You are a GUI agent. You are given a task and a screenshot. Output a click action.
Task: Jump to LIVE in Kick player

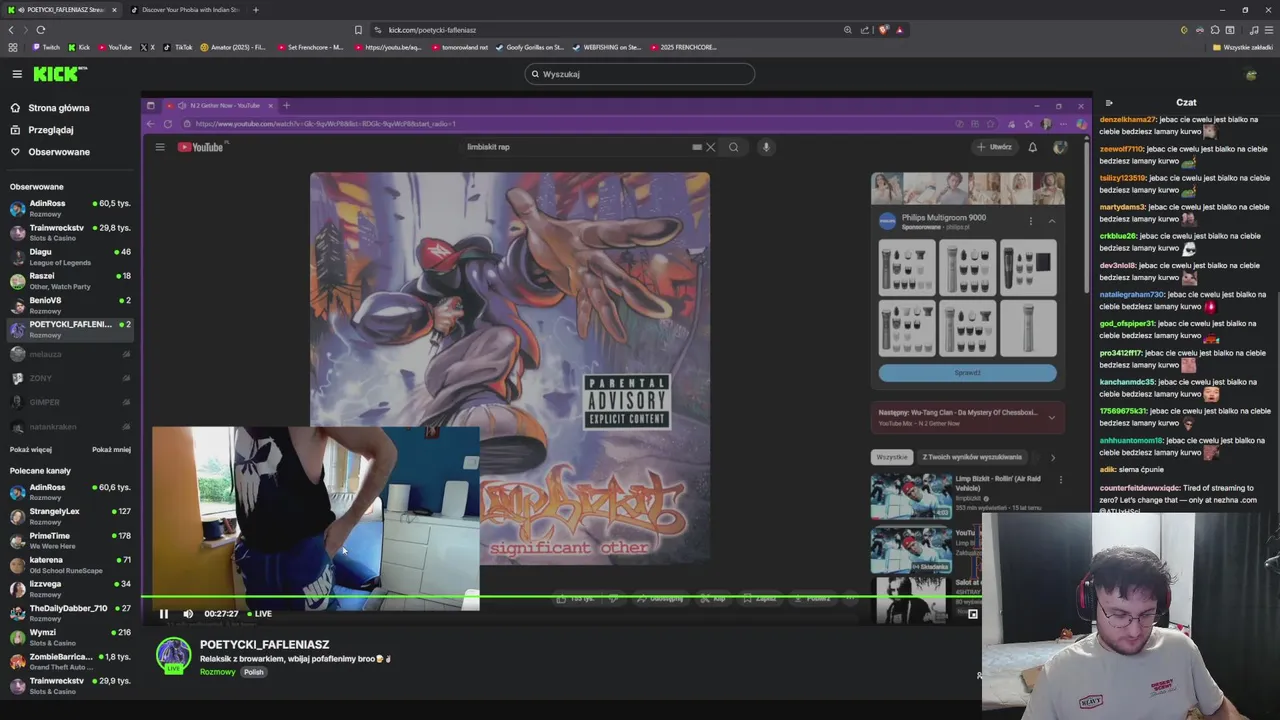(259, 614)
